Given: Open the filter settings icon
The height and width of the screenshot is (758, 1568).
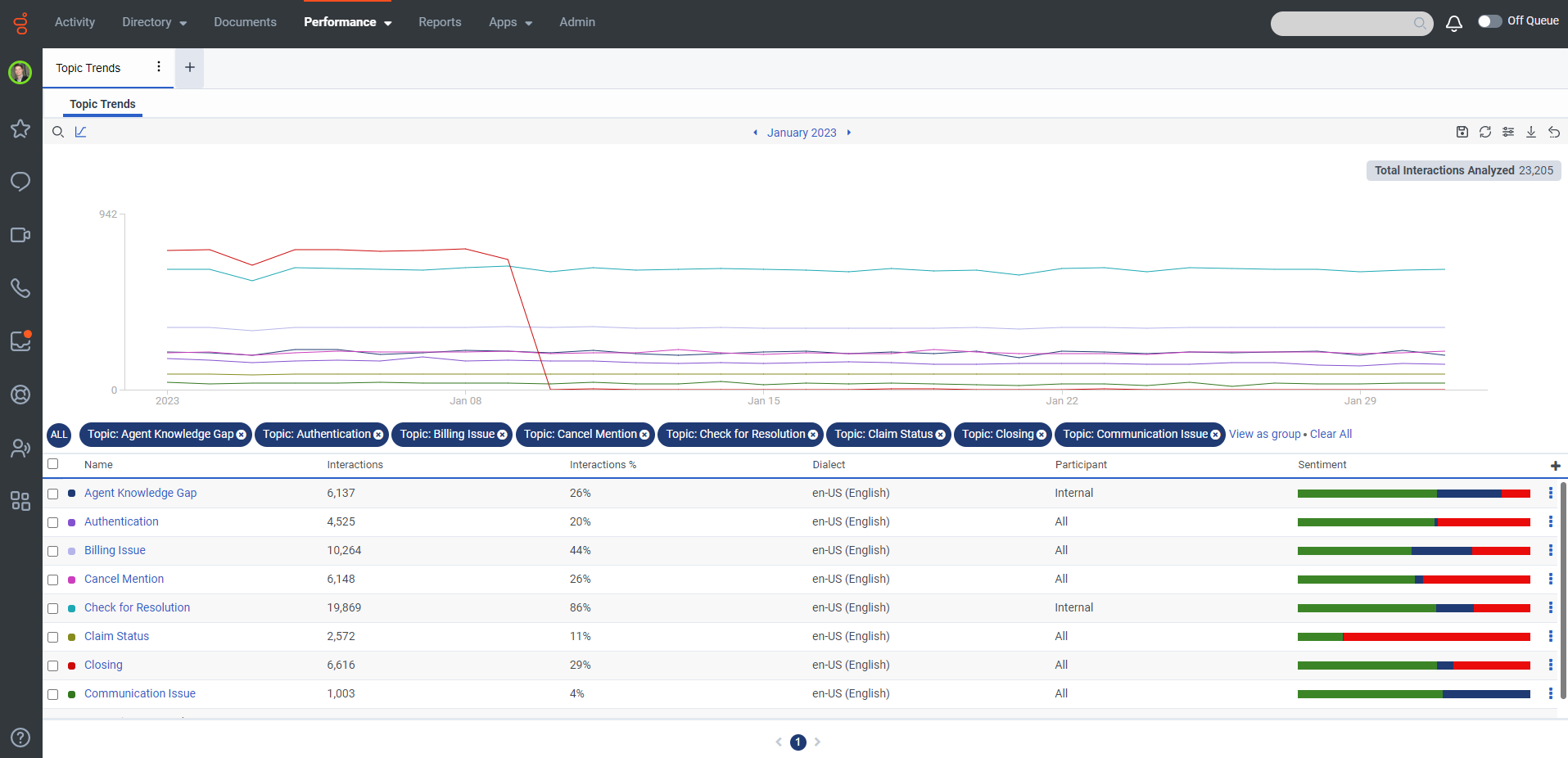Looking at the screenshot, I should click(x=1507, y=132).
